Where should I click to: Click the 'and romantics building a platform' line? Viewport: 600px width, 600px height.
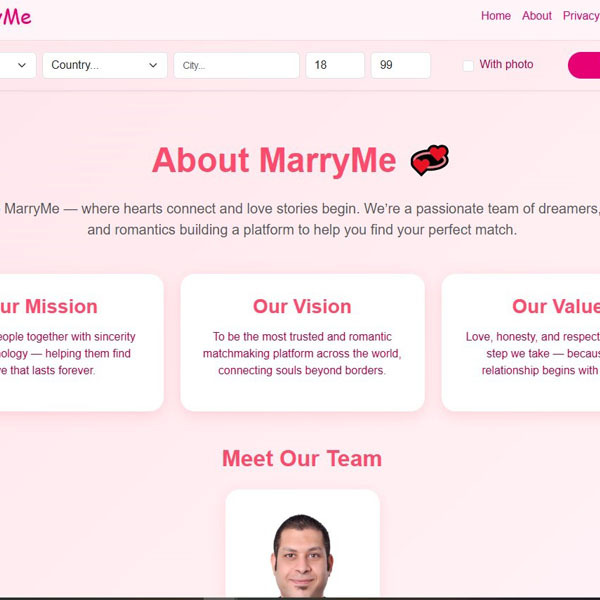pyautogui.click(x=302, y=230)
